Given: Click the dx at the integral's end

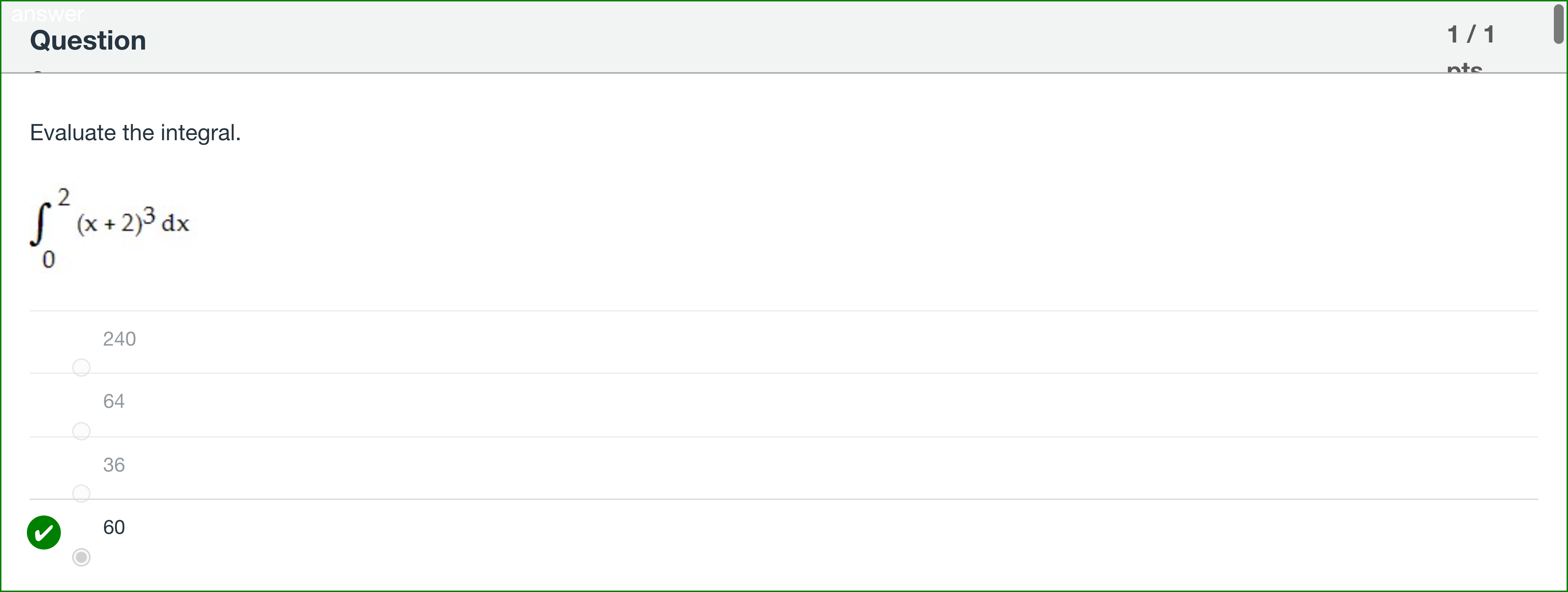Looking at the screenshot, I should pos(175,223).
